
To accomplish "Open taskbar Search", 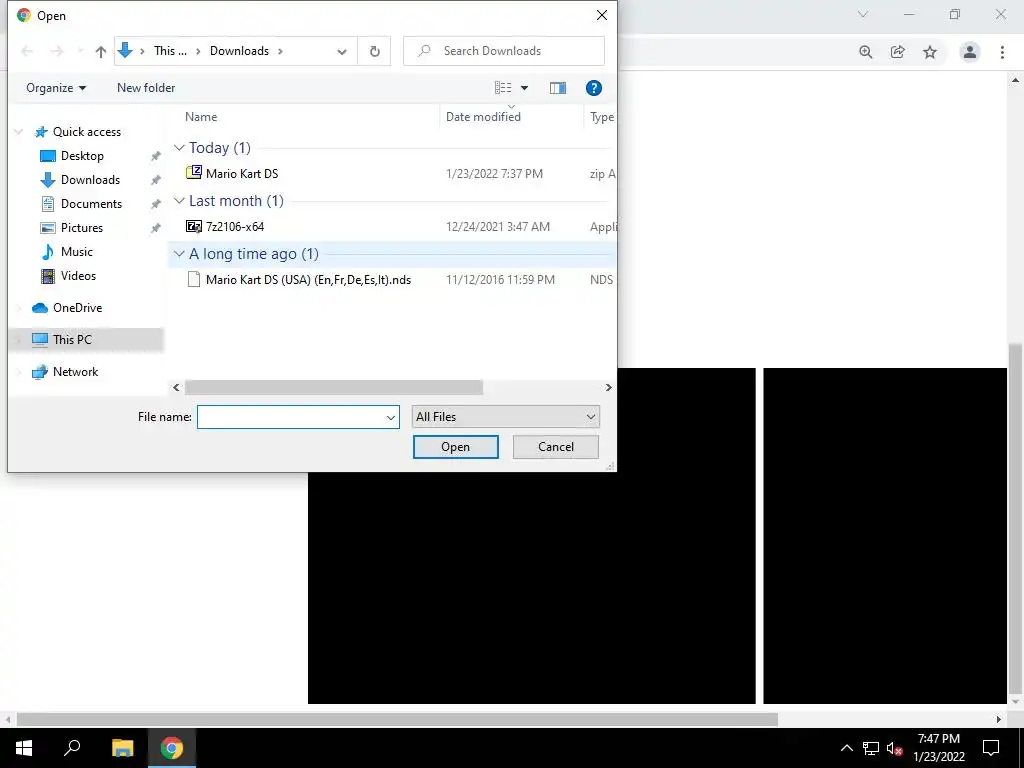I will click(x=72, y=748).
